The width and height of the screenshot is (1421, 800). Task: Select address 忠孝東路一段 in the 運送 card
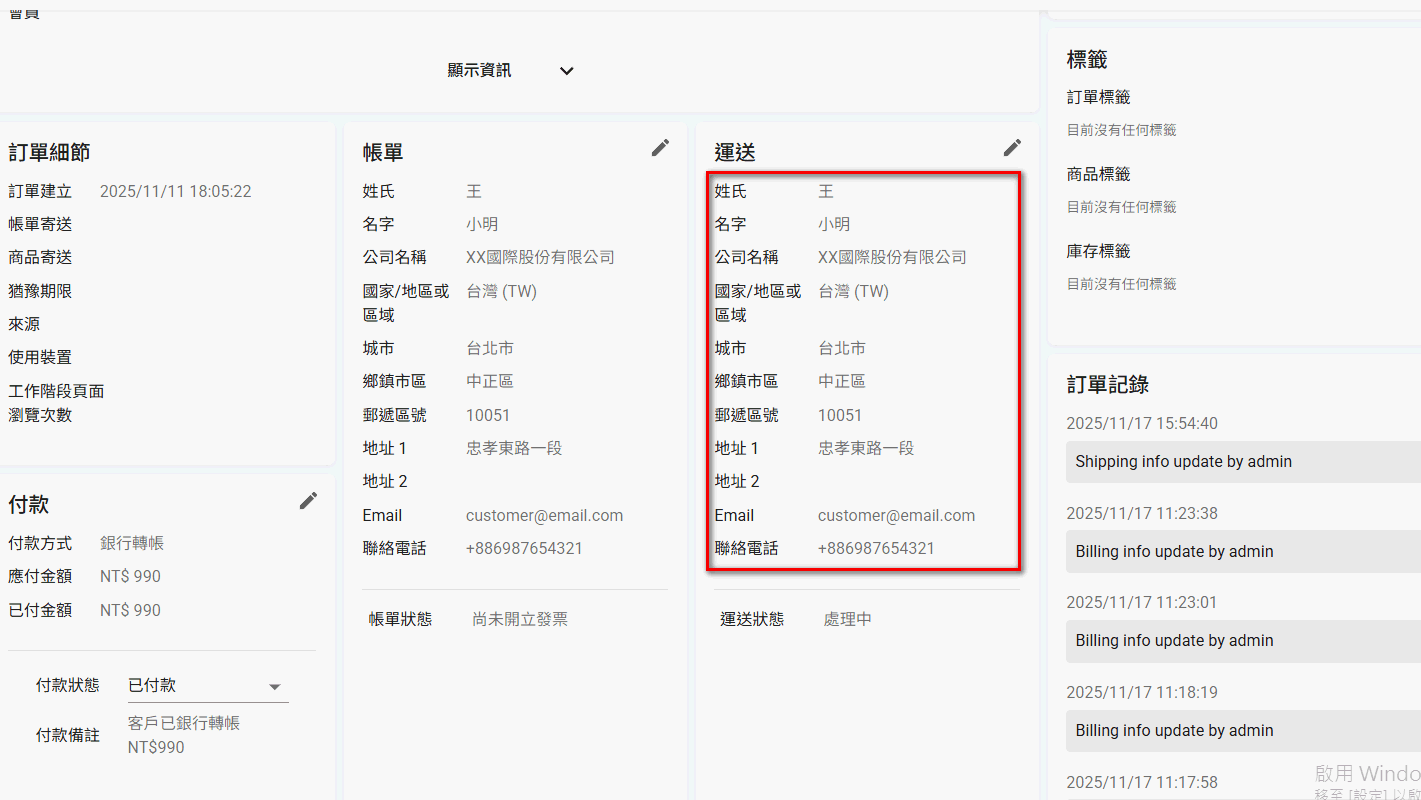(866, 448)
